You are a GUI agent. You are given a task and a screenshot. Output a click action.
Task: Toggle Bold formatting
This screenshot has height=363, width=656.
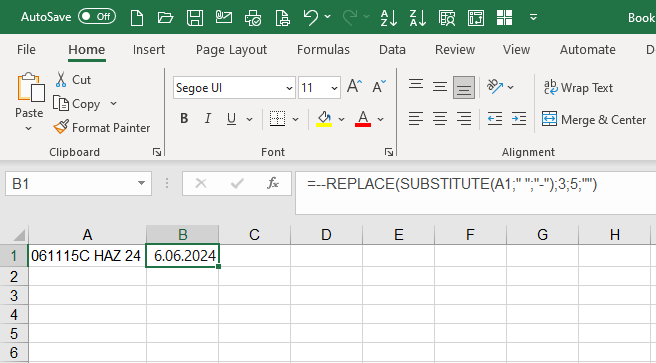point(184,119)
